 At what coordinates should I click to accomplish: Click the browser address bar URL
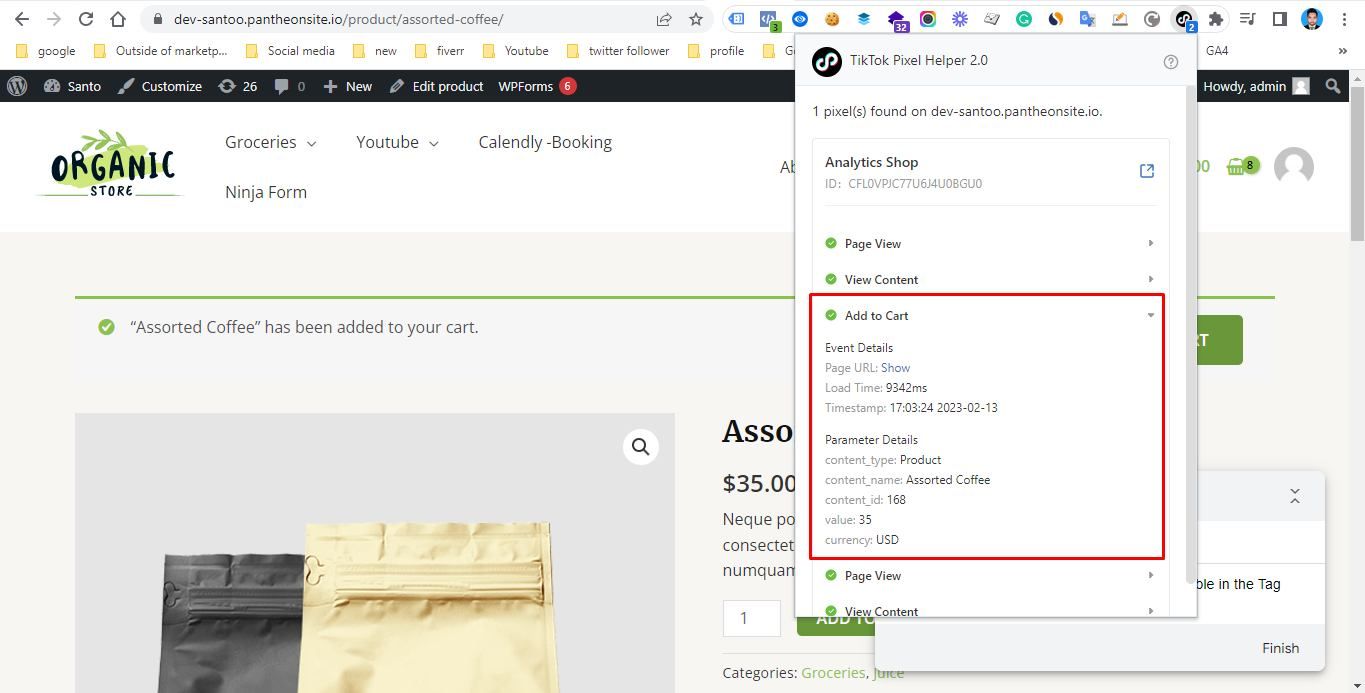pyautogui.click(x=338, y=19)
